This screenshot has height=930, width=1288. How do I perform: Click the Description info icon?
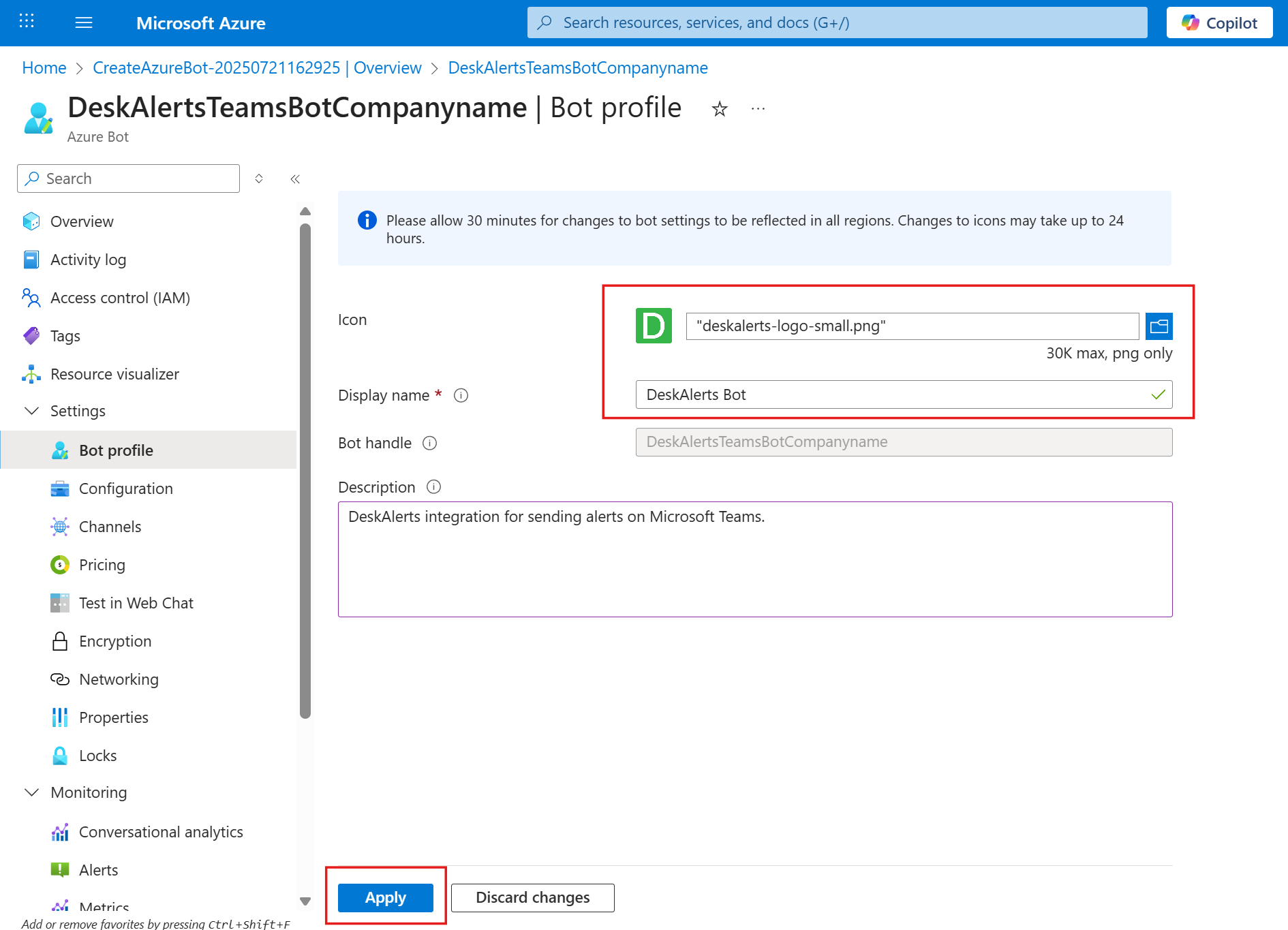pyautogui.click(x=433, y=487)
